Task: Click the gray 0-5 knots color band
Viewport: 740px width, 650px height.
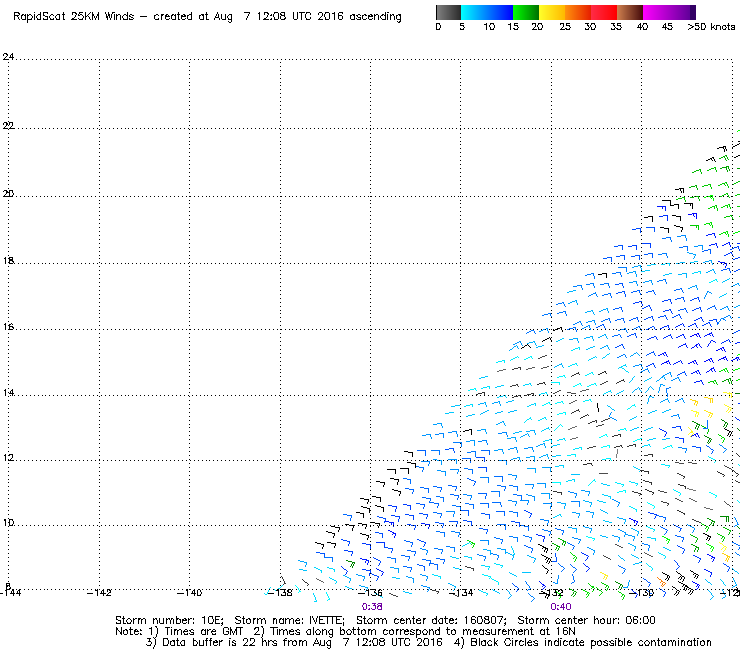Action: point(448,12)
